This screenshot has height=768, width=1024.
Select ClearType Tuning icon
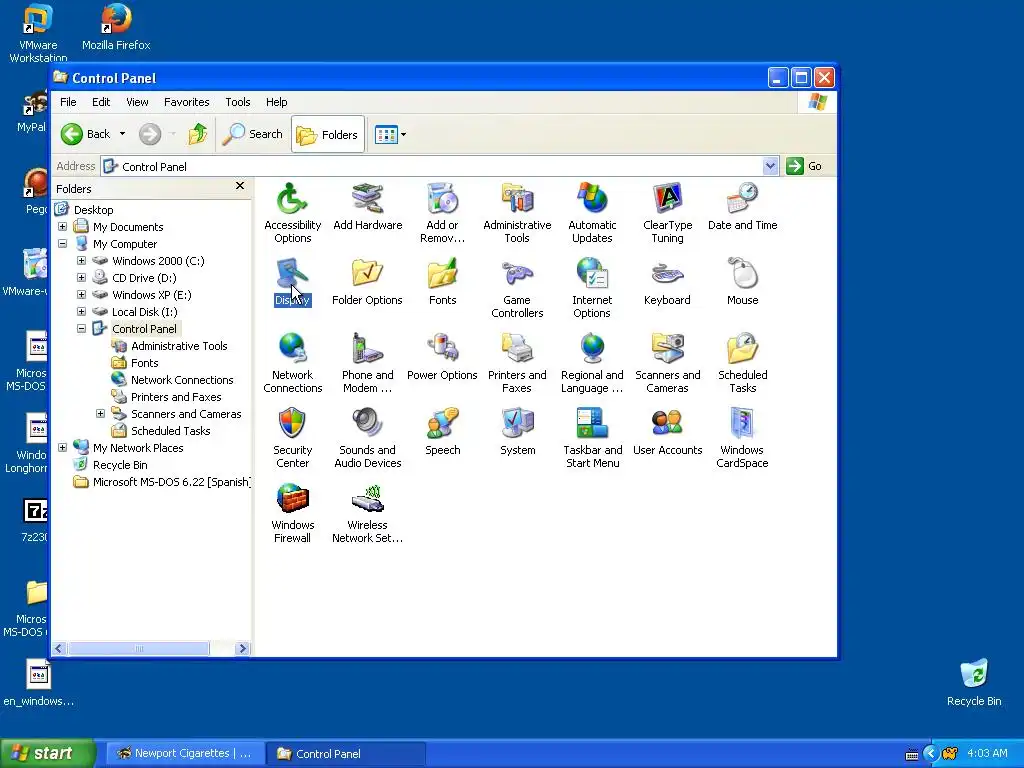(x=667, y=213)
